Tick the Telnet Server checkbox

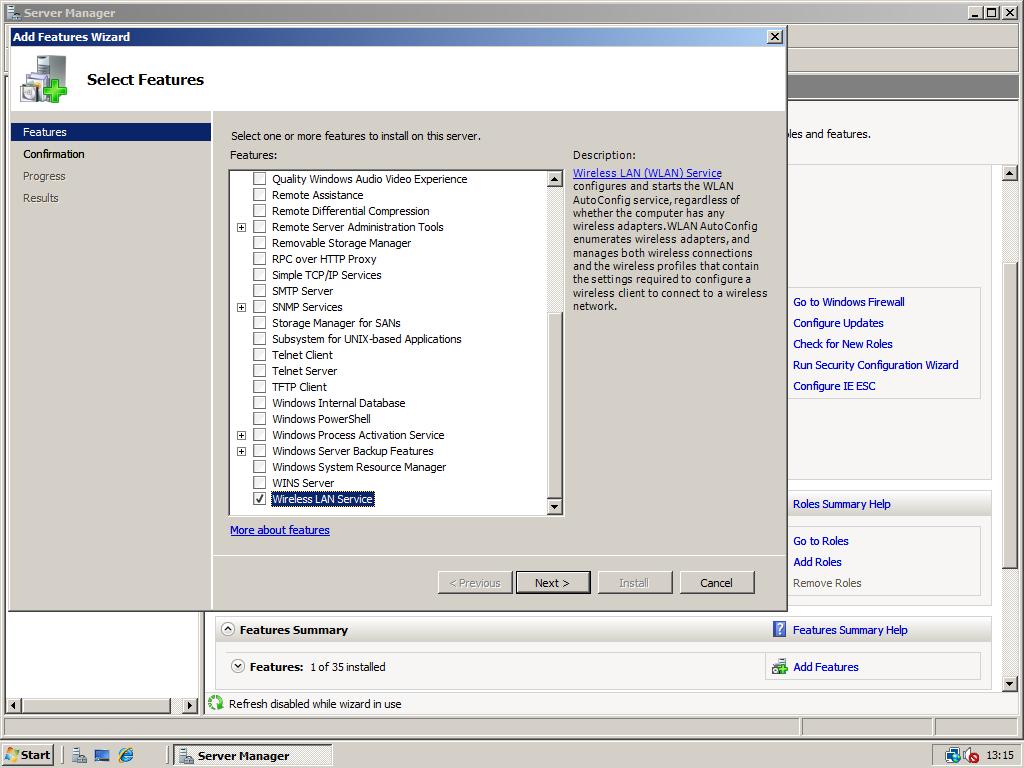259,371
